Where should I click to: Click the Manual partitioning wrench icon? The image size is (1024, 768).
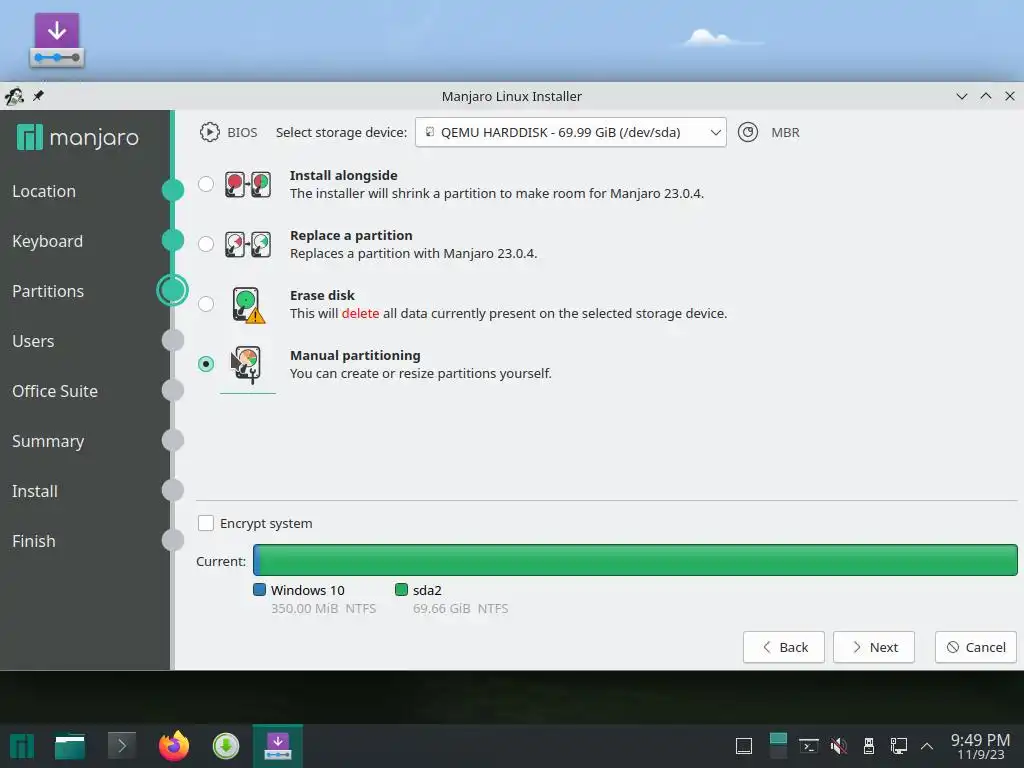click(x=247, y=364)
